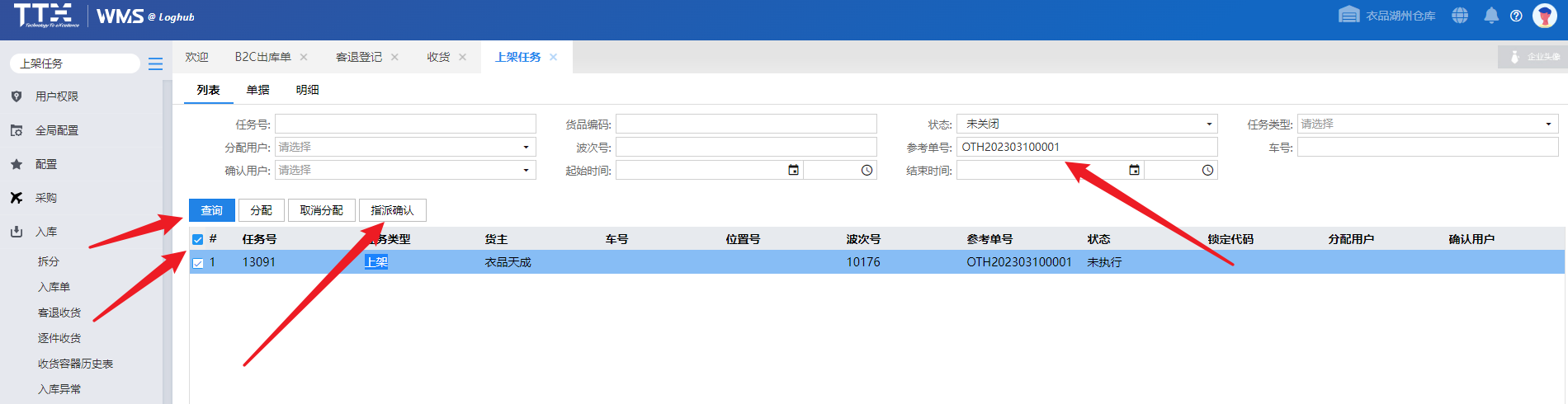Switch to the 收货 tab

tap(438, 57)
